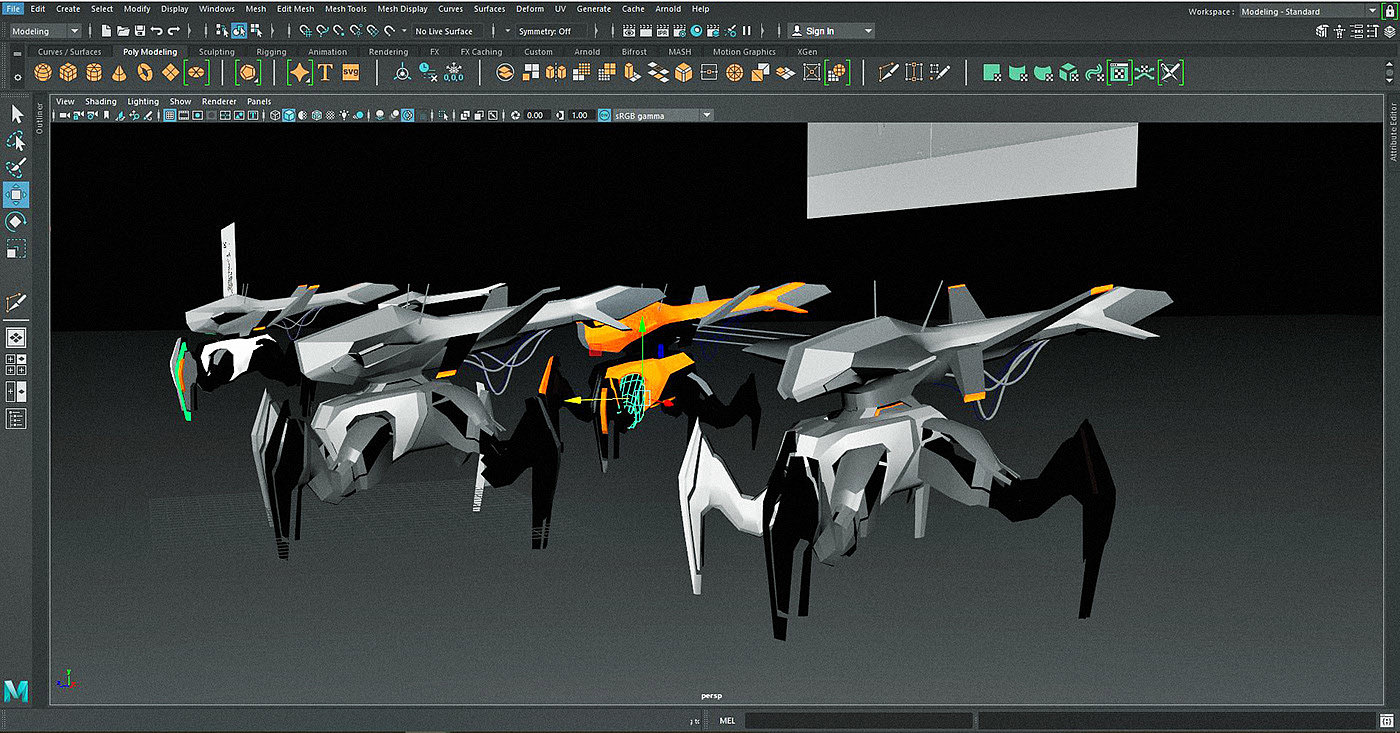Toggle the viewport grid display
This screenshot has height=733, width=1400.
click(170, 116)
